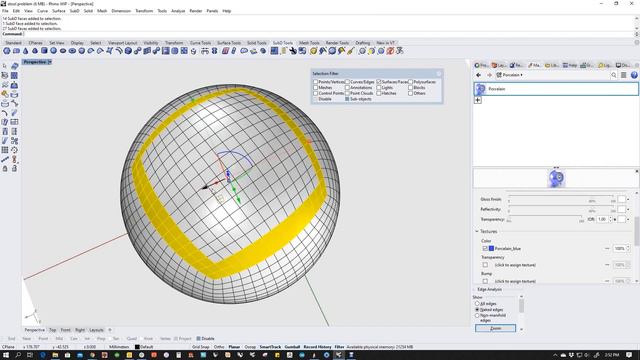This screenshot has height=360, width=640.
Task: Open the Properties panel tab icon
Action: pos(481,65)
